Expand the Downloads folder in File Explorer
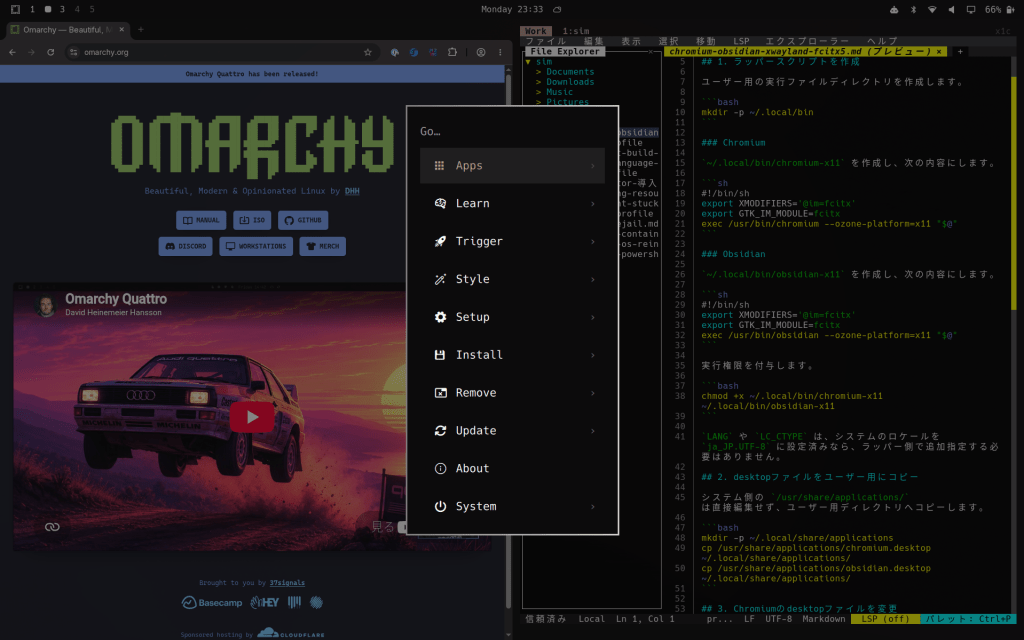 pos(539,82)
